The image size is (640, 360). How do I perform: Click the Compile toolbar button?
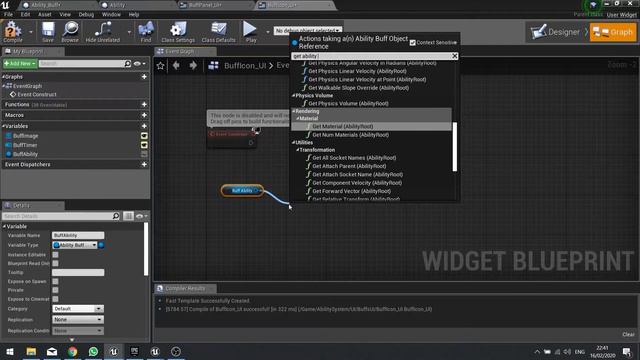pyautogui.click(x=13, y=32)
